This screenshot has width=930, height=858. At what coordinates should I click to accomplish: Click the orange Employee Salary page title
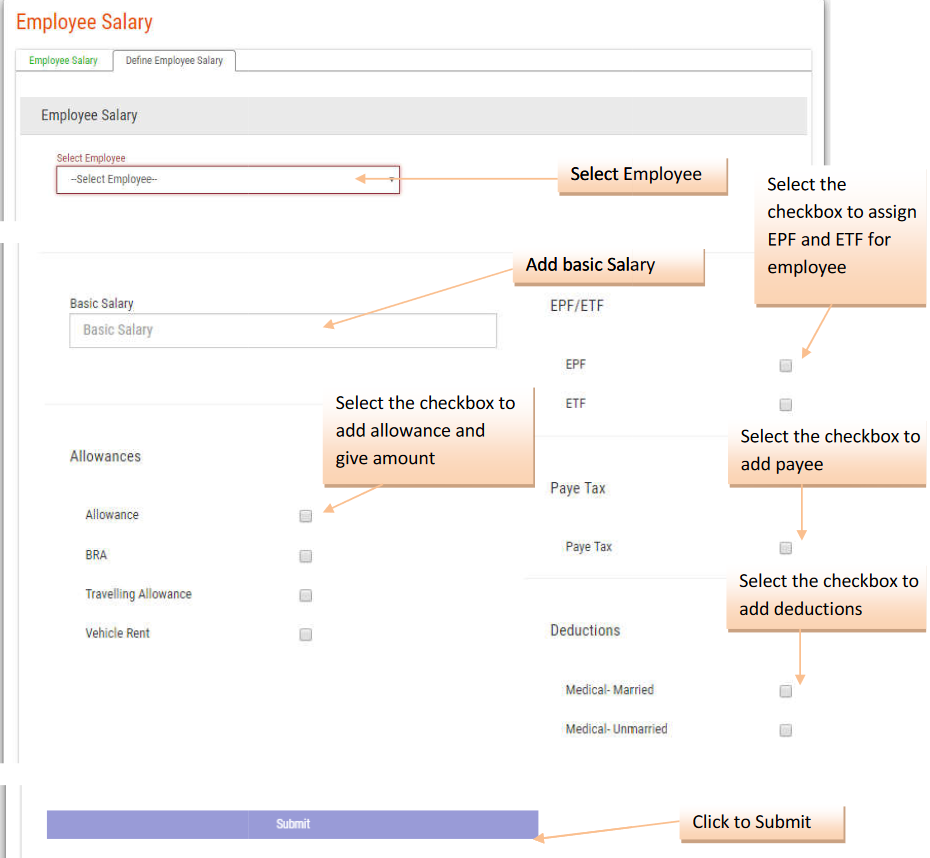coord(84,22)
